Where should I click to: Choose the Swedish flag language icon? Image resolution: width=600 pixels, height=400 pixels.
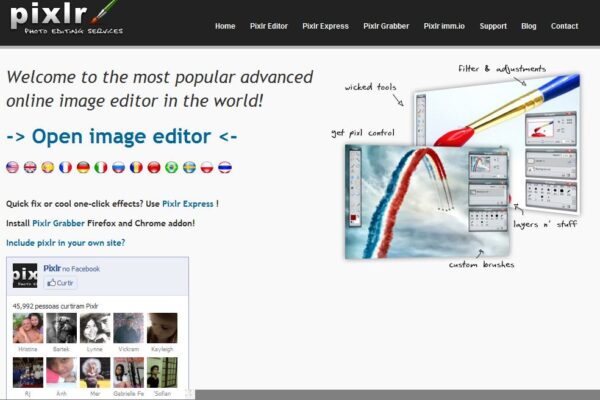coord(189,168)
